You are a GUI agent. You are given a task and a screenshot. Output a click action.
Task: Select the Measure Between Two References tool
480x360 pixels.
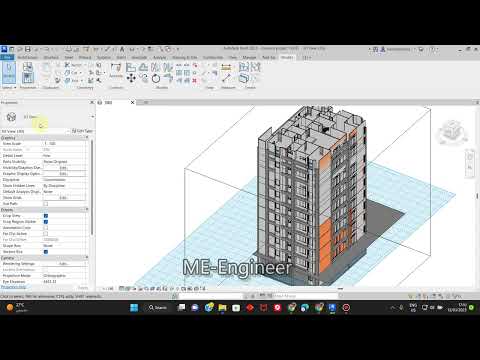226,79
